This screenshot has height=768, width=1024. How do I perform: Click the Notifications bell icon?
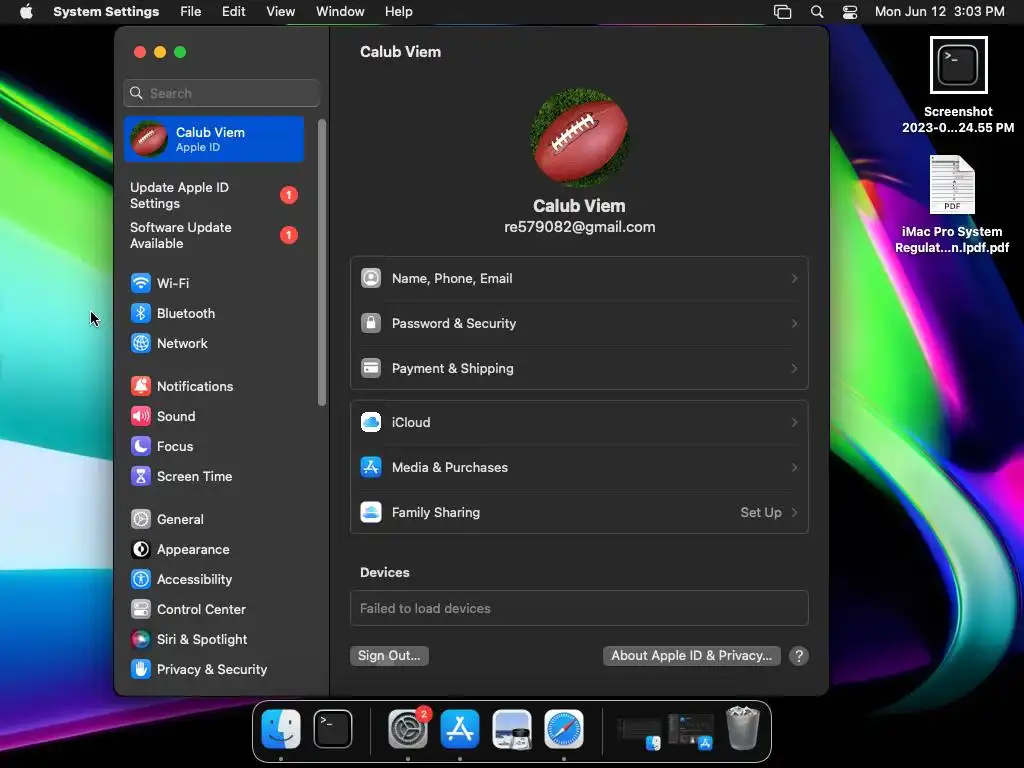pyautogui.click(x=140, y=386)
